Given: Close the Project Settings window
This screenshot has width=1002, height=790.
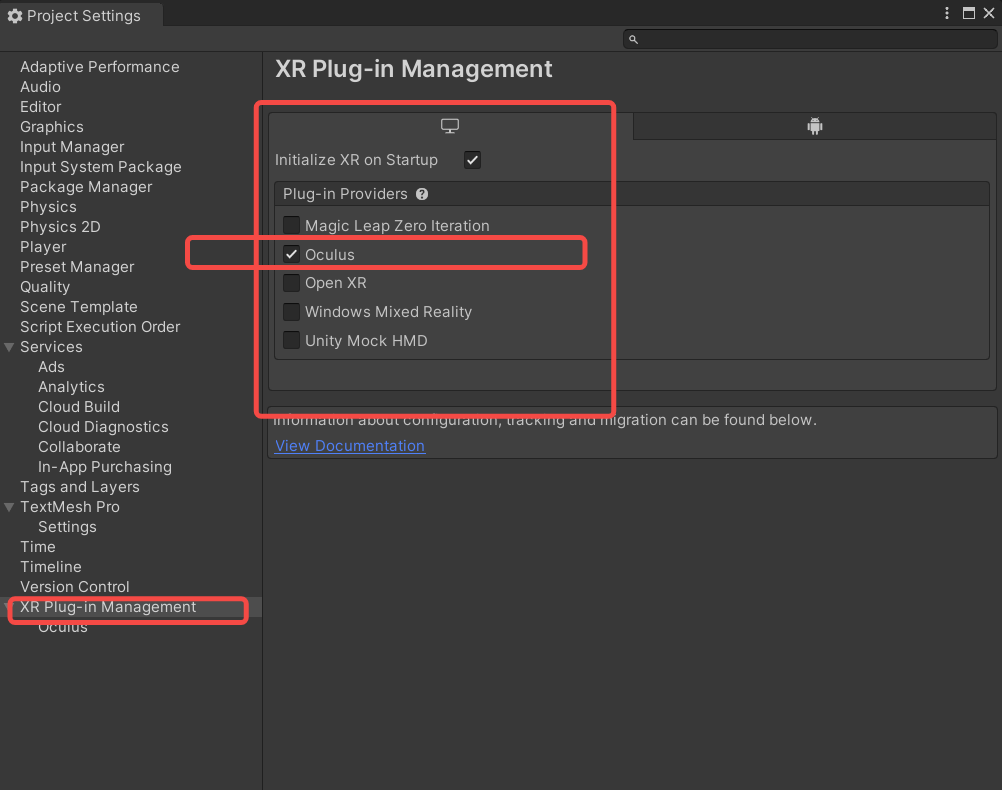Looking at the screenshot, I should click(989, 13).
